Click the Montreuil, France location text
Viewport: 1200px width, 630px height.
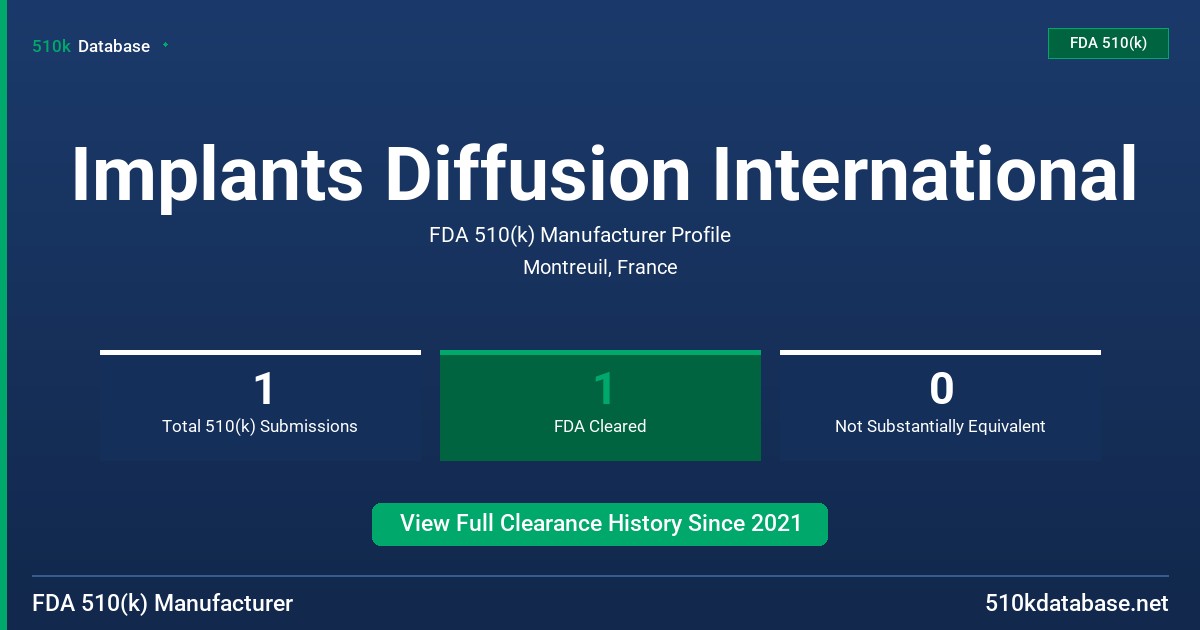(x=600, y=267)
